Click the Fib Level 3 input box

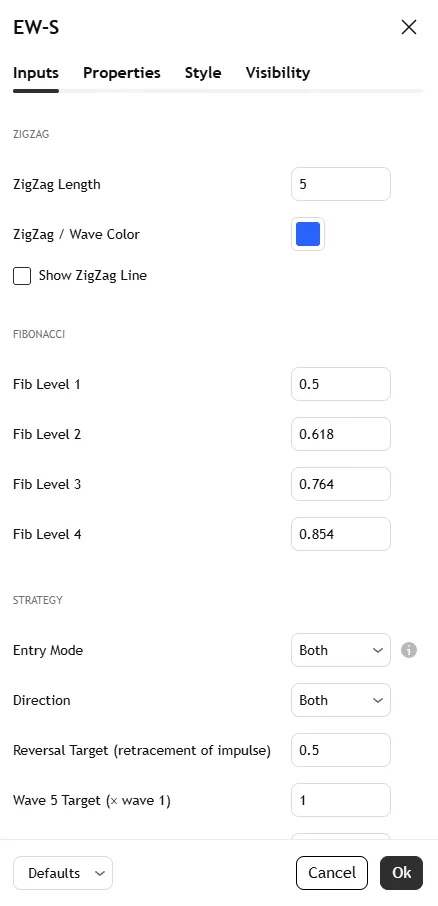[x=341, y=484]
